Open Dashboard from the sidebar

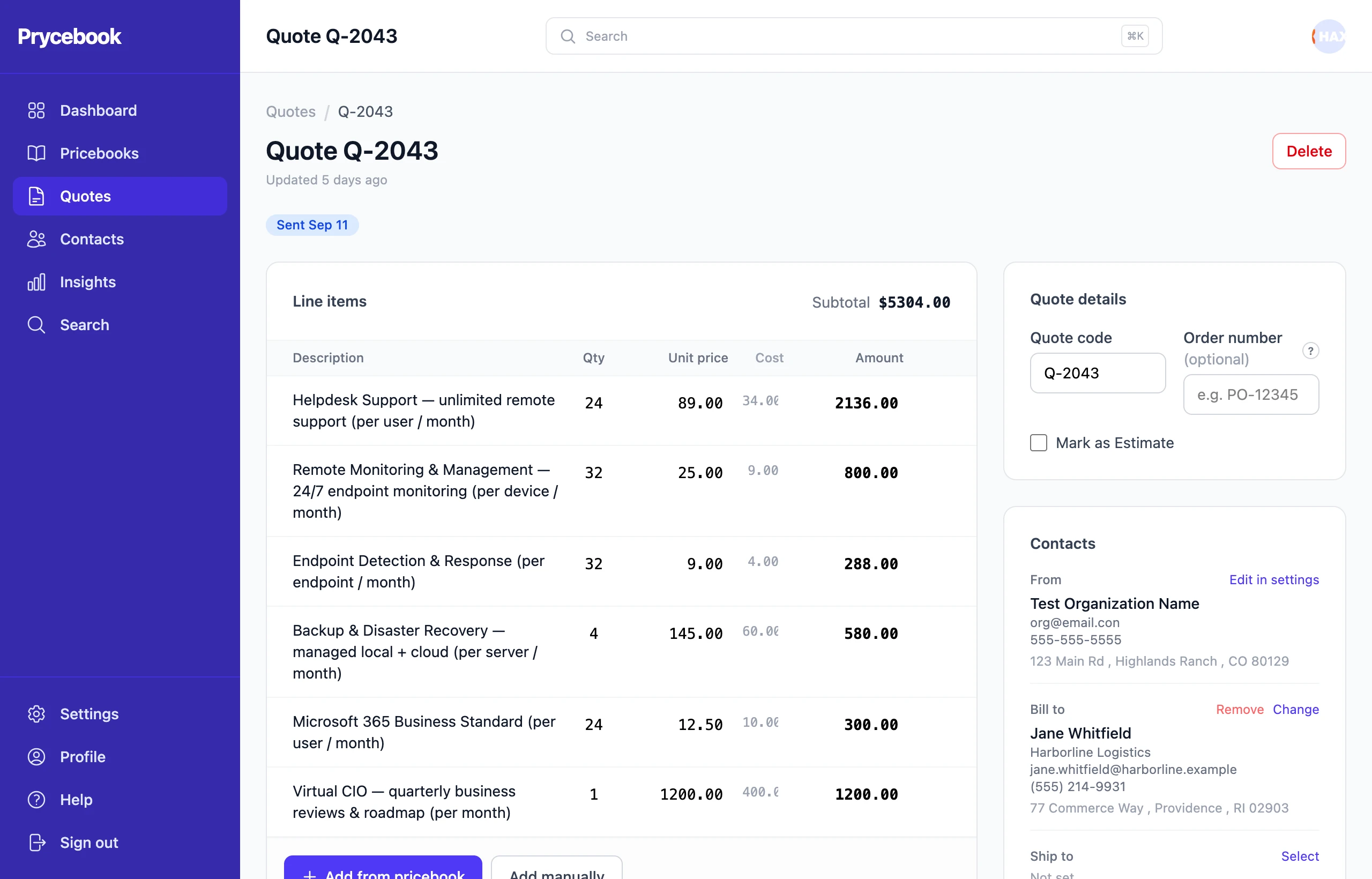[120, 110]
